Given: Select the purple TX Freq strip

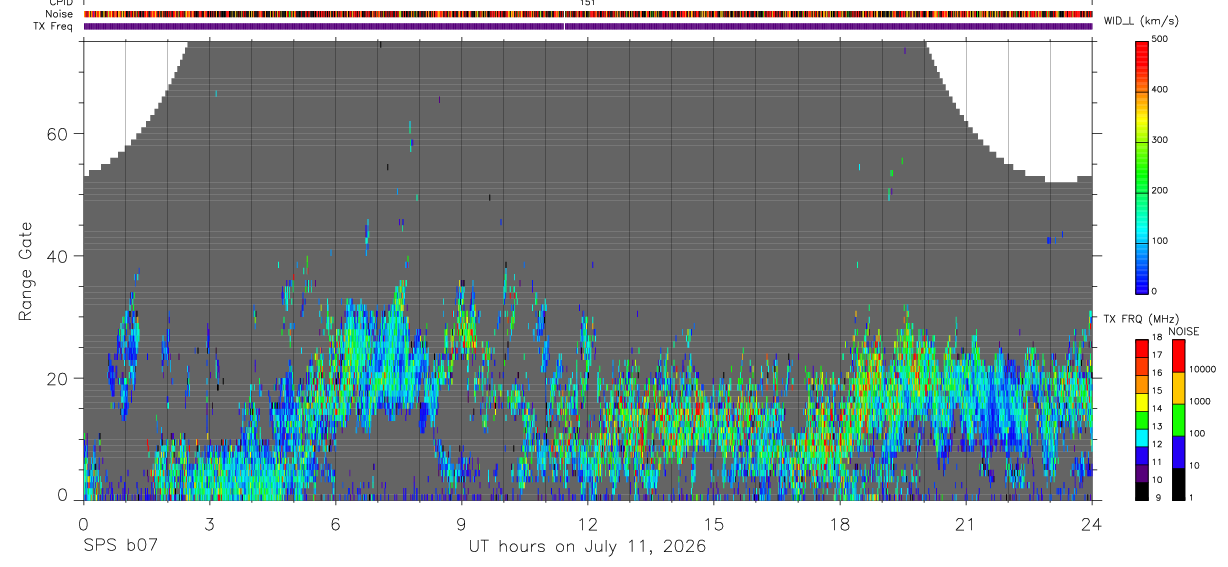Looking at the screenshot, I should click(587, 26).
